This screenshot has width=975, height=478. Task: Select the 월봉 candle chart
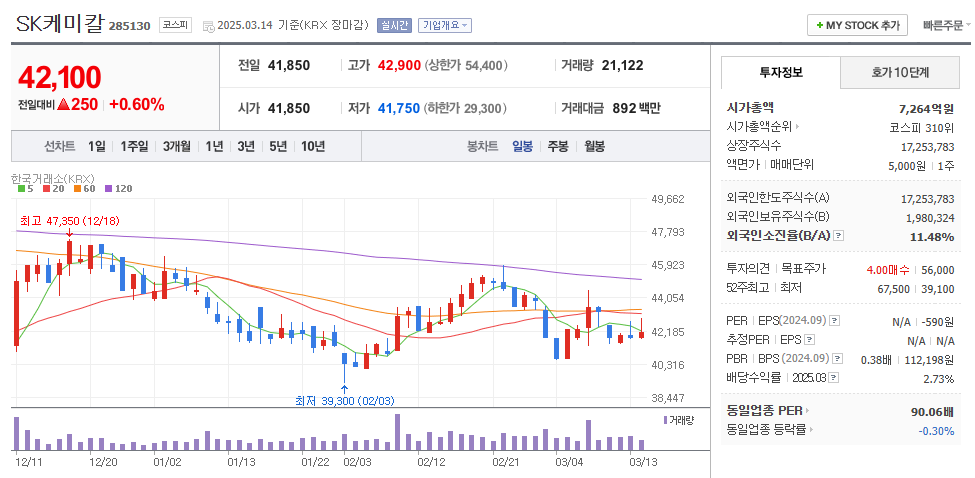point(594,147)
